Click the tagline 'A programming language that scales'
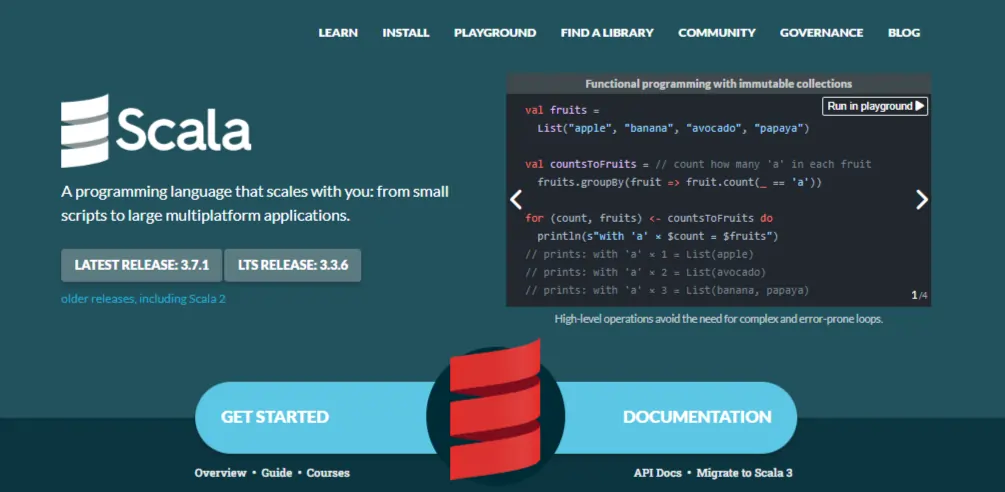Screen dimensions: 1005x492 (255, 204)
